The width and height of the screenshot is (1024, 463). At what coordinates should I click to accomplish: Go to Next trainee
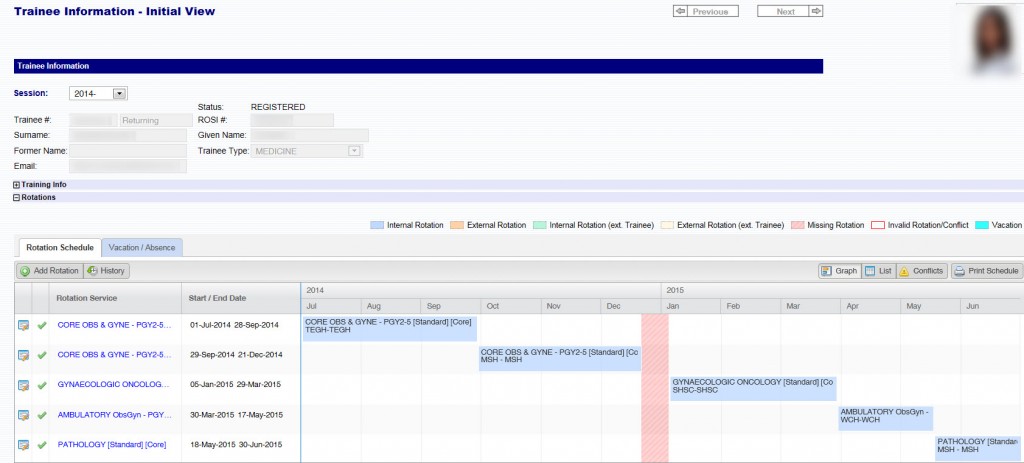pos(790,12)
